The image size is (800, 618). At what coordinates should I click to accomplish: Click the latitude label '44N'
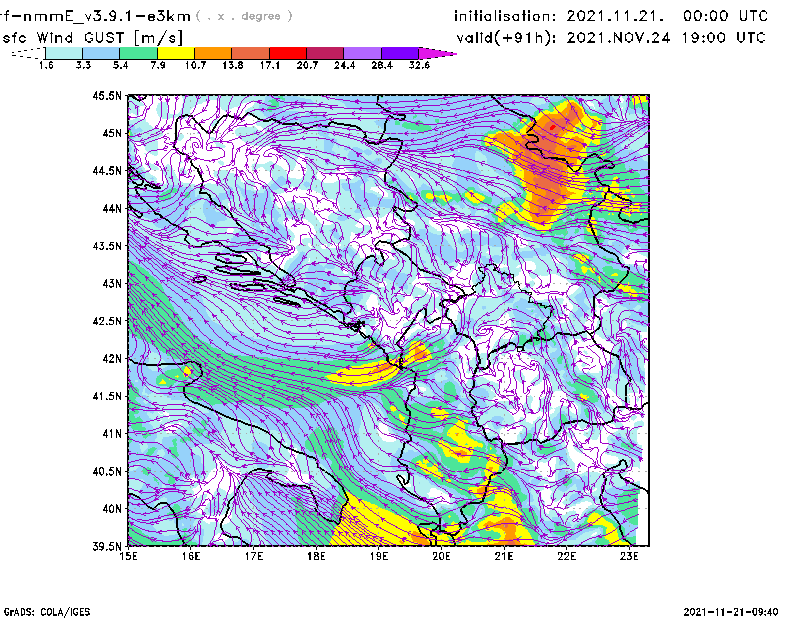pos(112,208)
